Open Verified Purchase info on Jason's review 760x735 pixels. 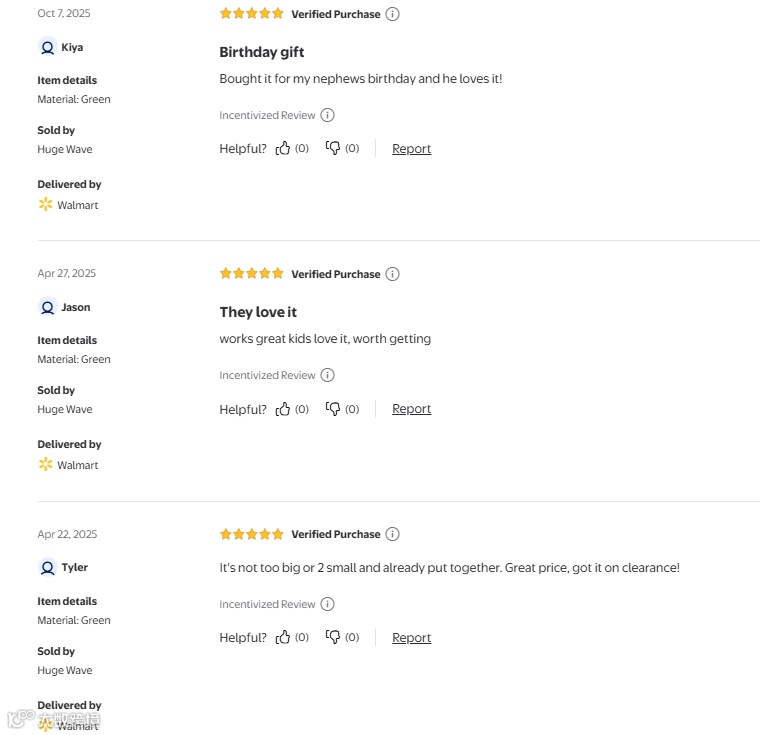[392, 274]
